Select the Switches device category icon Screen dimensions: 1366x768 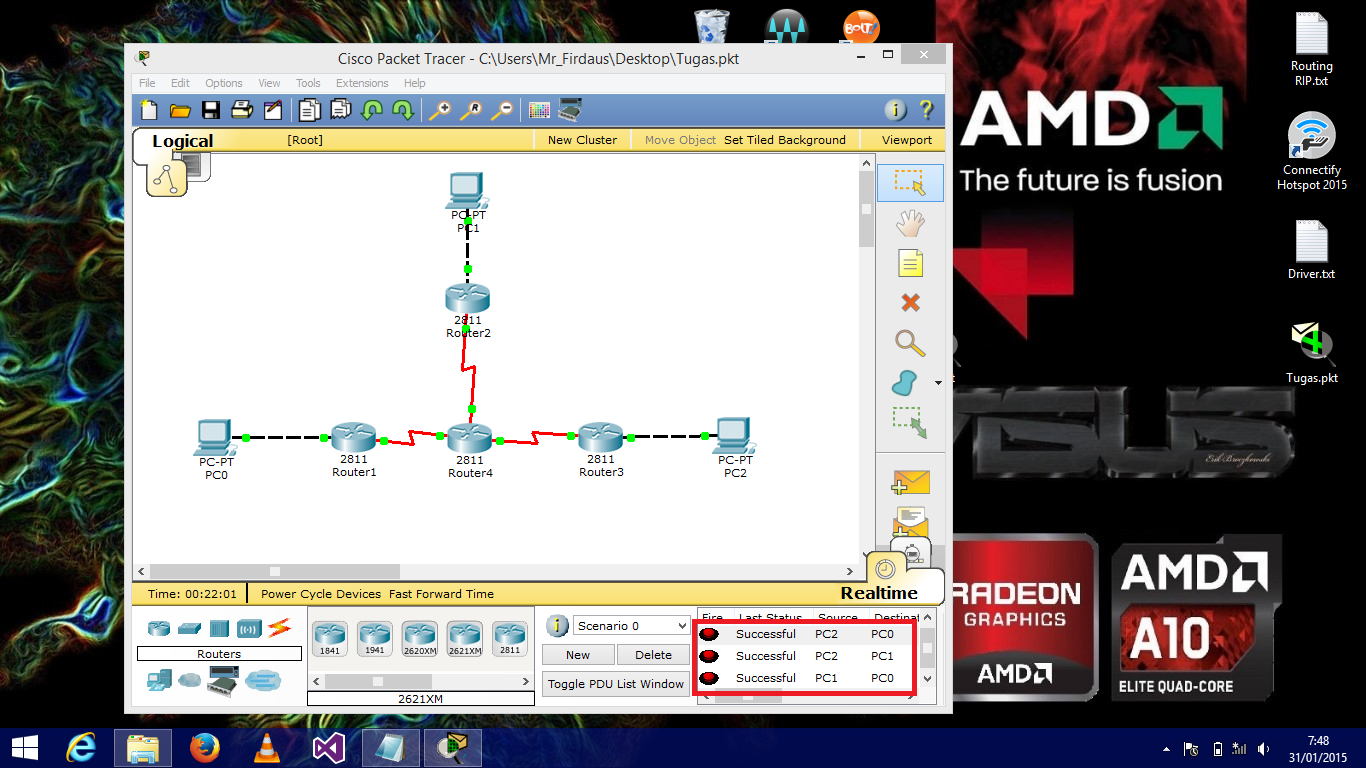(189, 628)
